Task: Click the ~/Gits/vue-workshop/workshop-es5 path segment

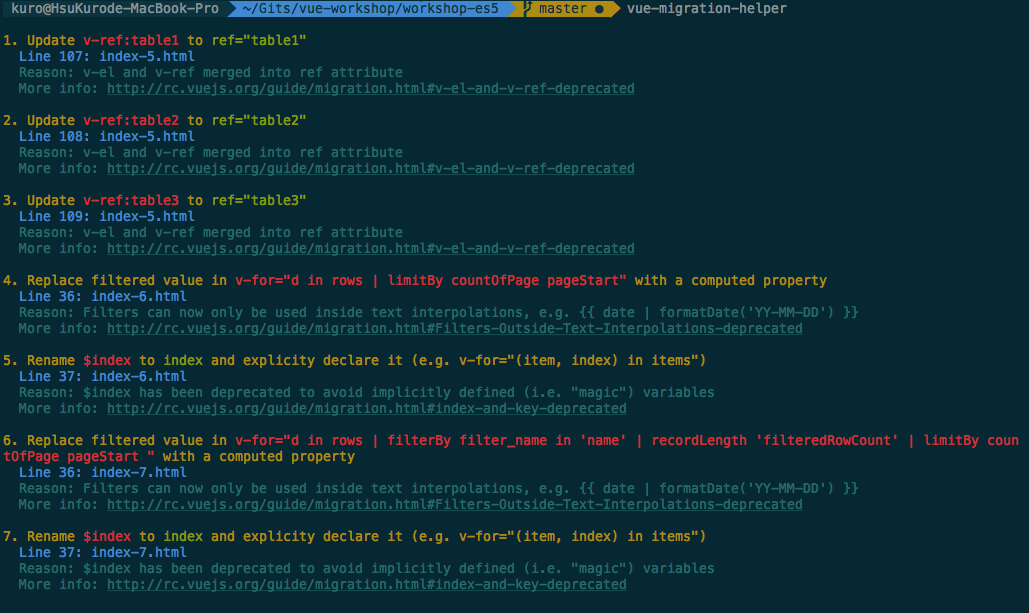Action: pos(371,9)
